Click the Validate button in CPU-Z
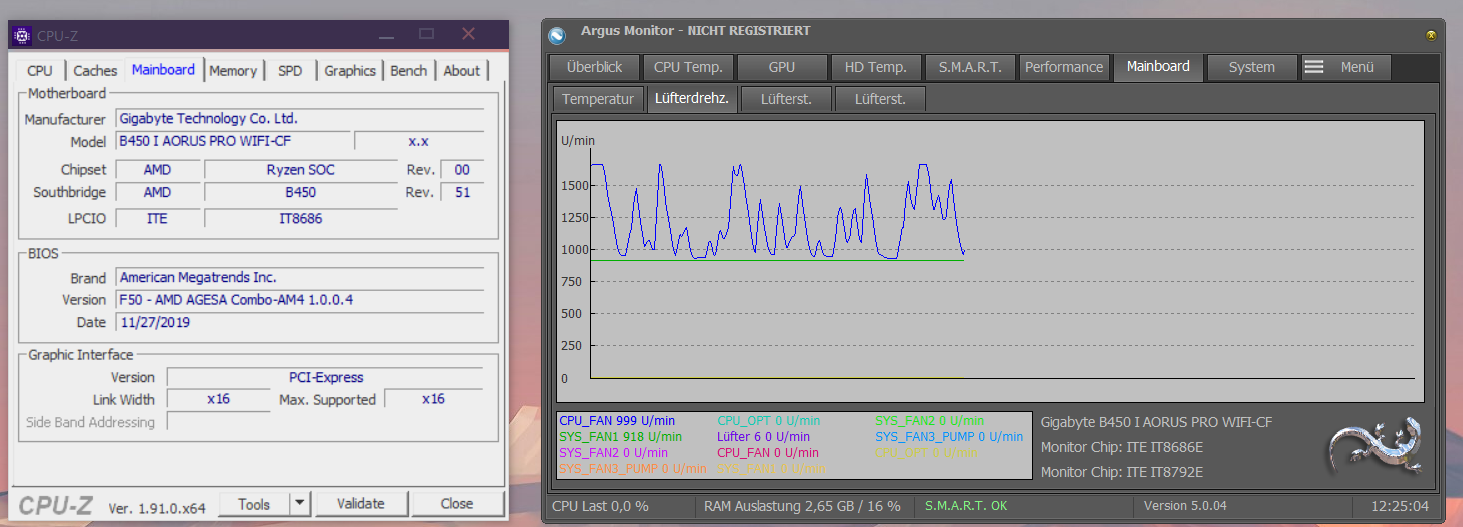This screenshot has width=1463, height=527. 360,503
